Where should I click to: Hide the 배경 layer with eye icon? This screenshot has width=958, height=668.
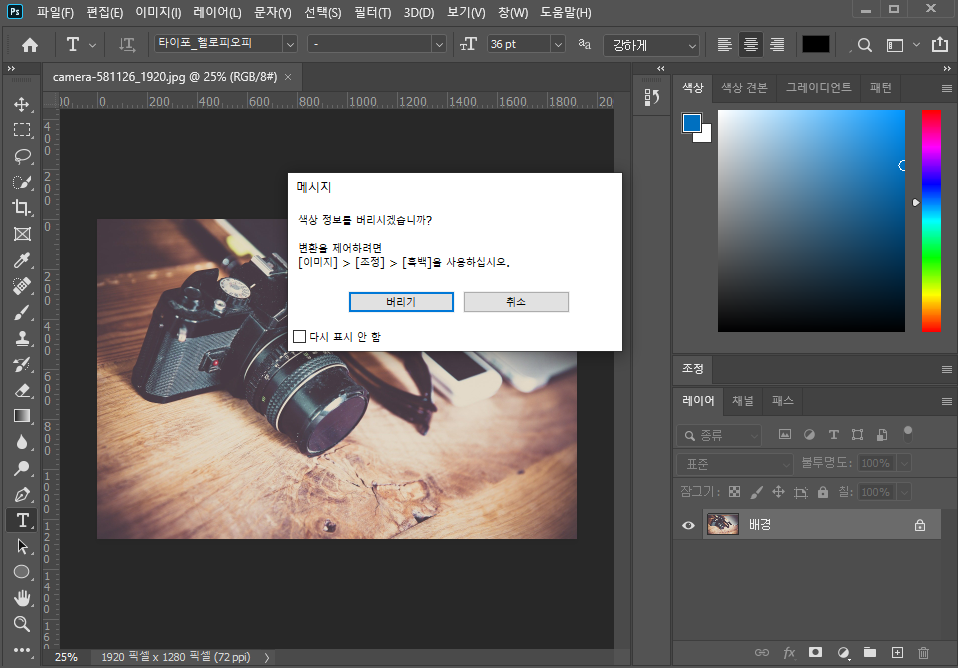pos(688,525)
